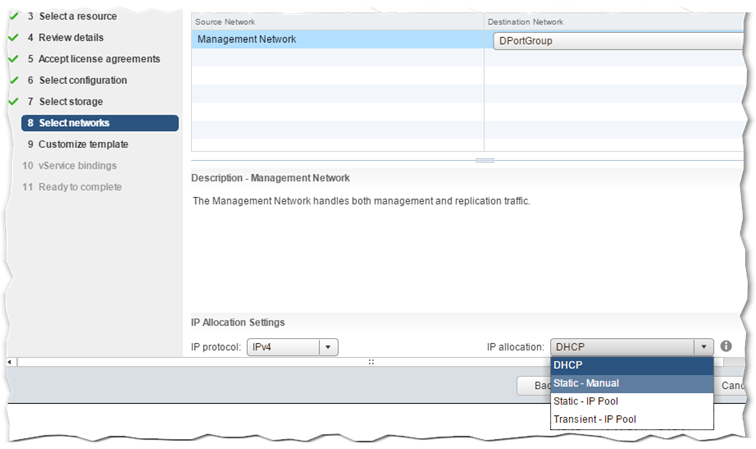Click the info icon beside IP allocation
756x449 pixels.
pyautogui.click(x=726, y=346)
